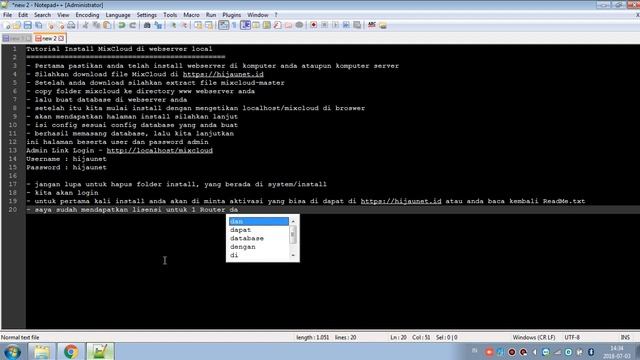Click the Open file toolbar icon
The height and width of the screenshot is (360, 640).
17,25
